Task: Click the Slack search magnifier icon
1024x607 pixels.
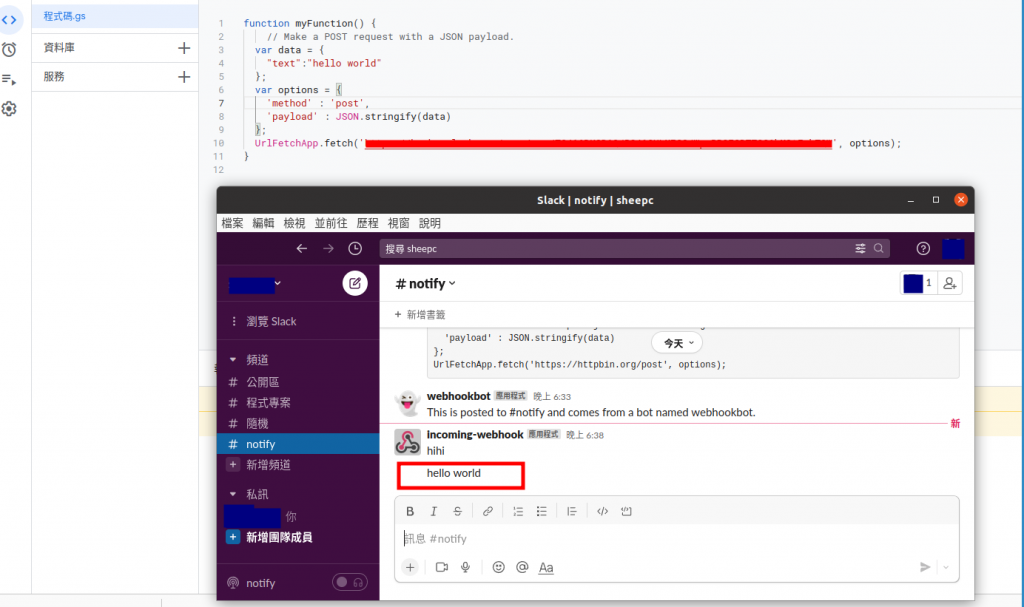Action: pyautogui.click(x=878, y=248)
